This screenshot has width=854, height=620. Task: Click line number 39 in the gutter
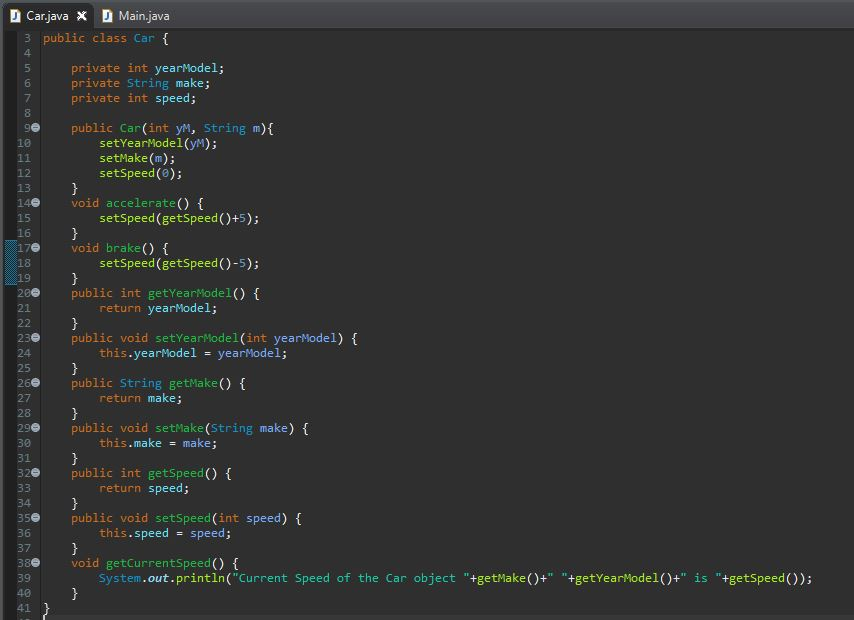pyautogui.click(x=24, y=578)
